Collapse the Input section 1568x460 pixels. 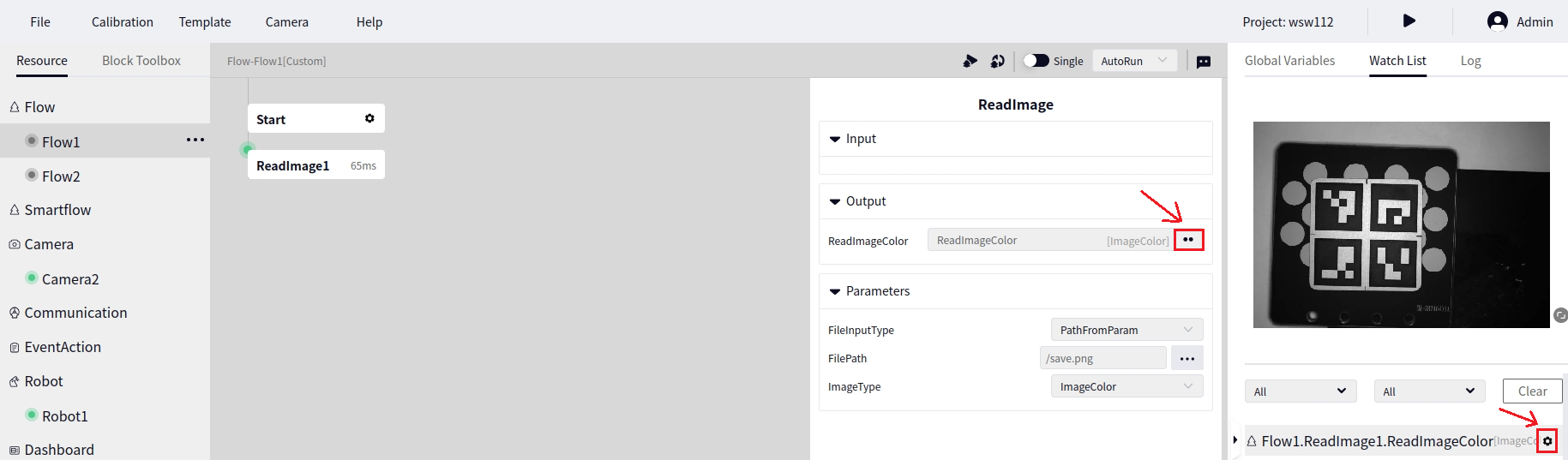pos(835,139)
